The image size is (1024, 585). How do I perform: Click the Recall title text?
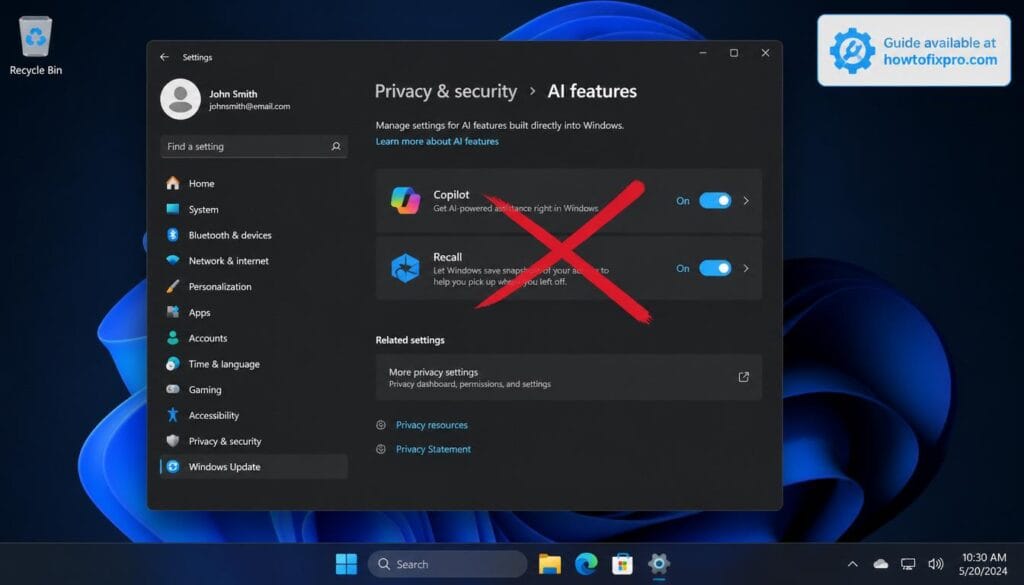(447, 257)
